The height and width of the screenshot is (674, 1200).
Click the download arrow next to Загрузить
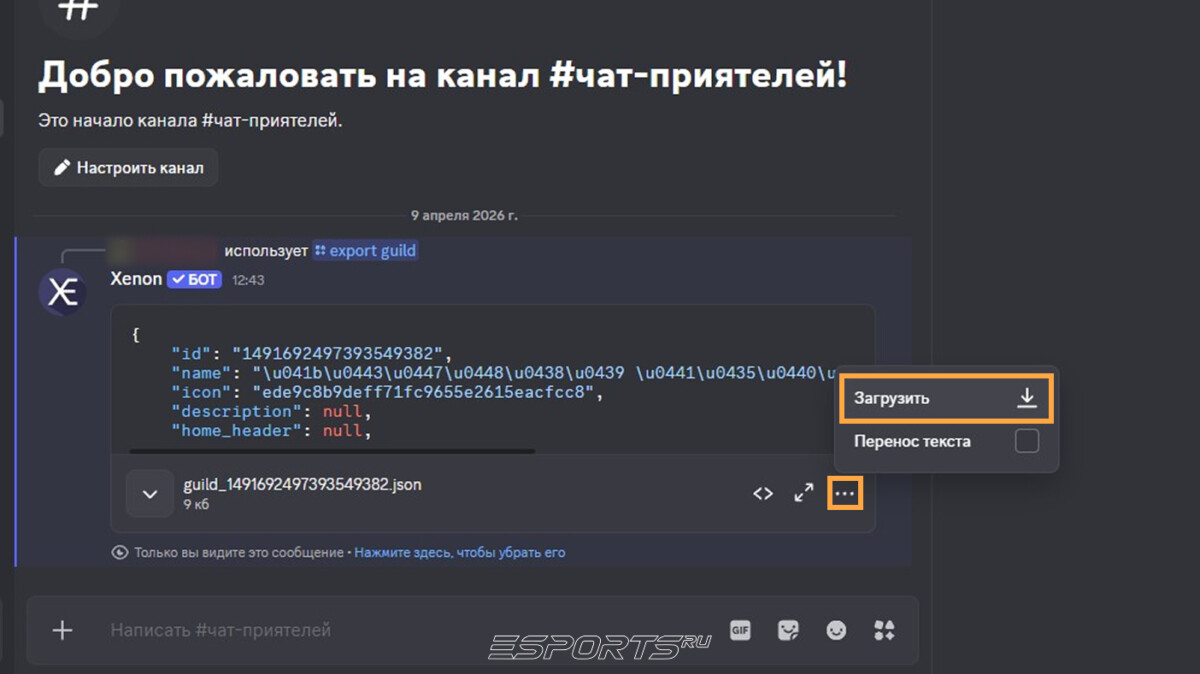coord(1026,397)
